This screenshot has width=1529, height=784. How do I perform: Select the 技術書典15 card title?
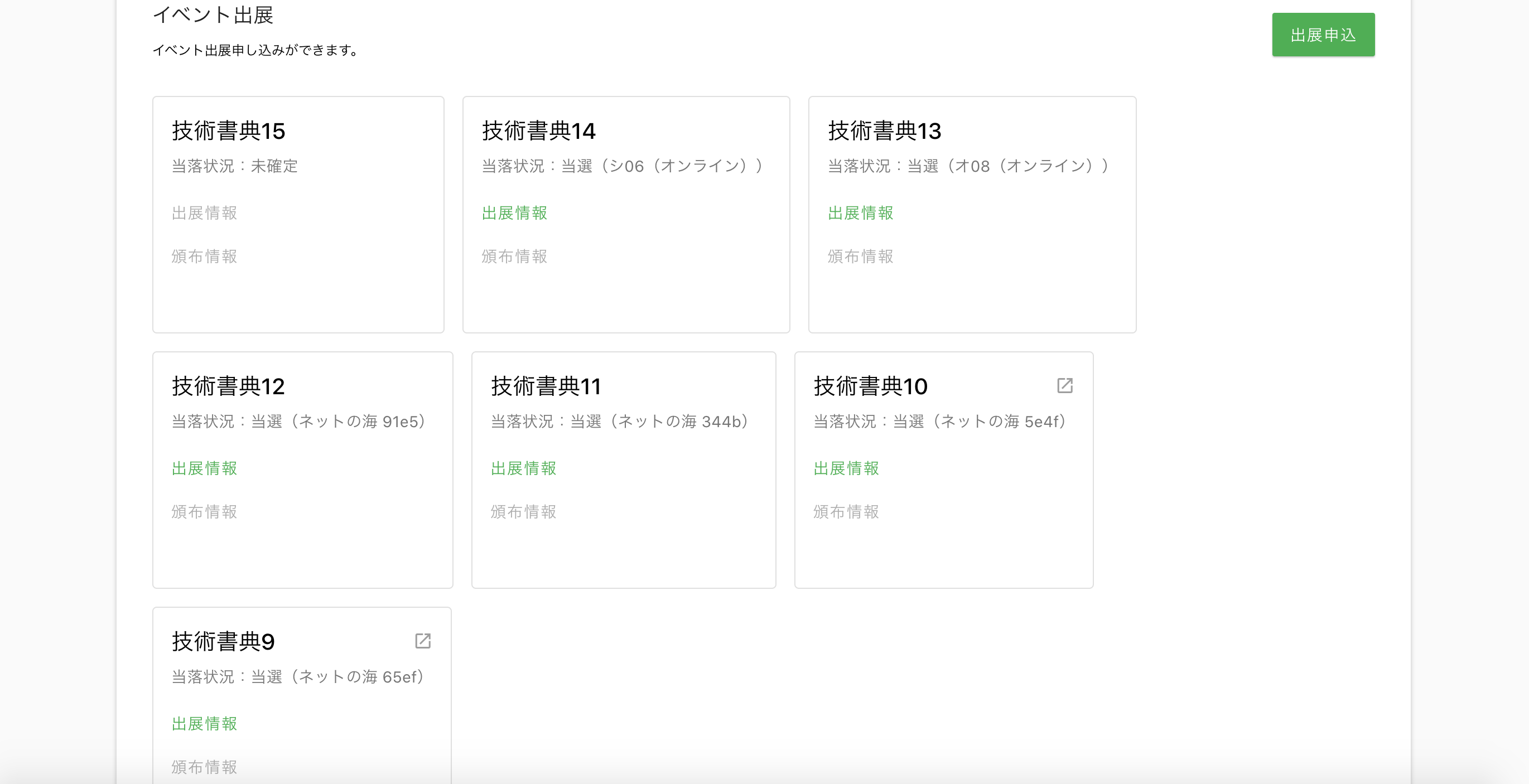coord(229,130)
